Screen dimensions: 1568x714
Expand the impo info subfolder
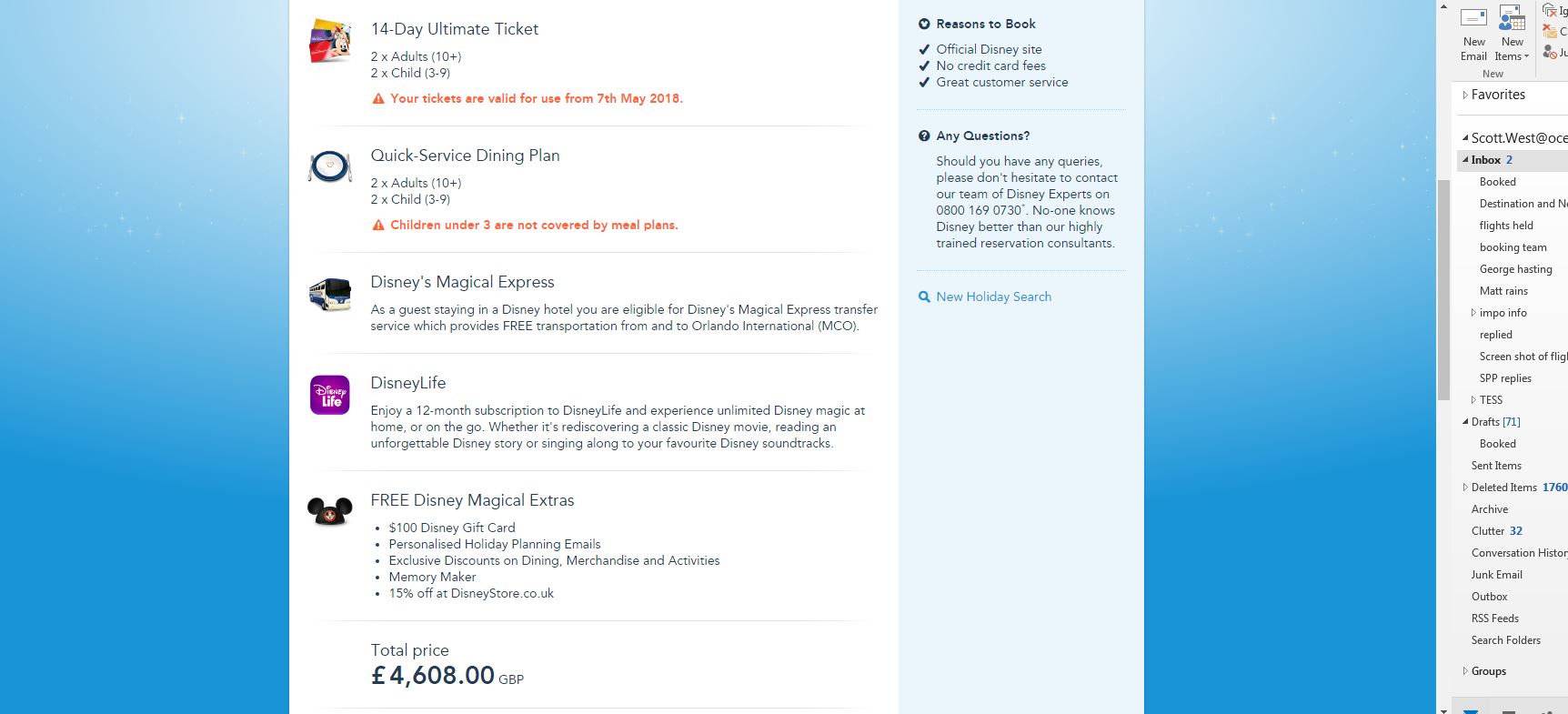(x=1473, y=313)
